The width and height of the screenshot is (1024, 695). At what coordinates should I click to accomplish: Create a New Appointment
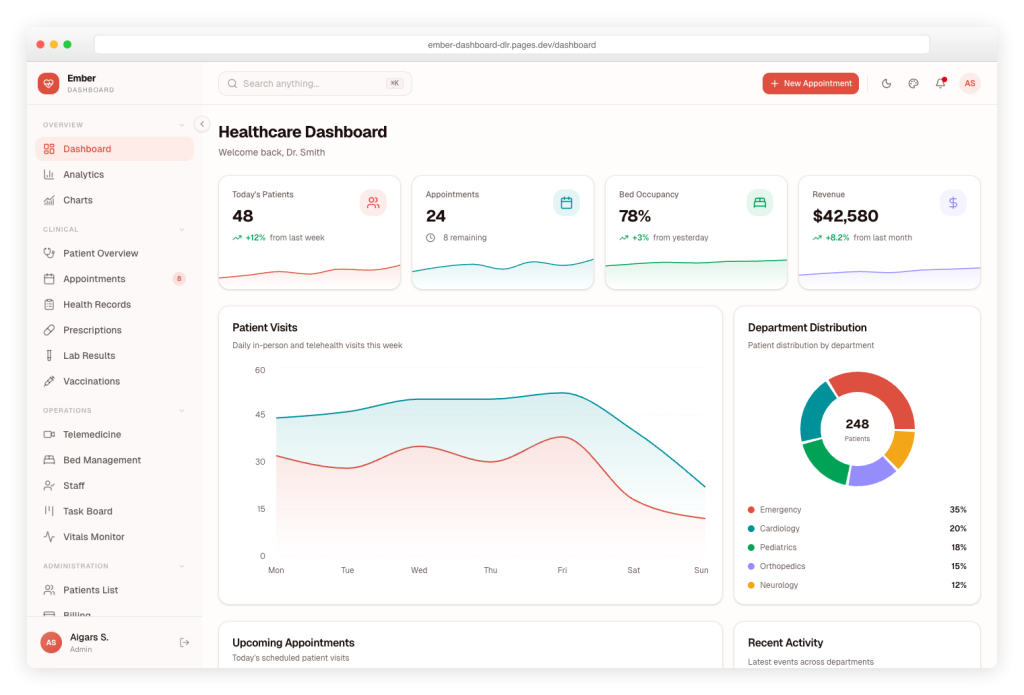810,84
